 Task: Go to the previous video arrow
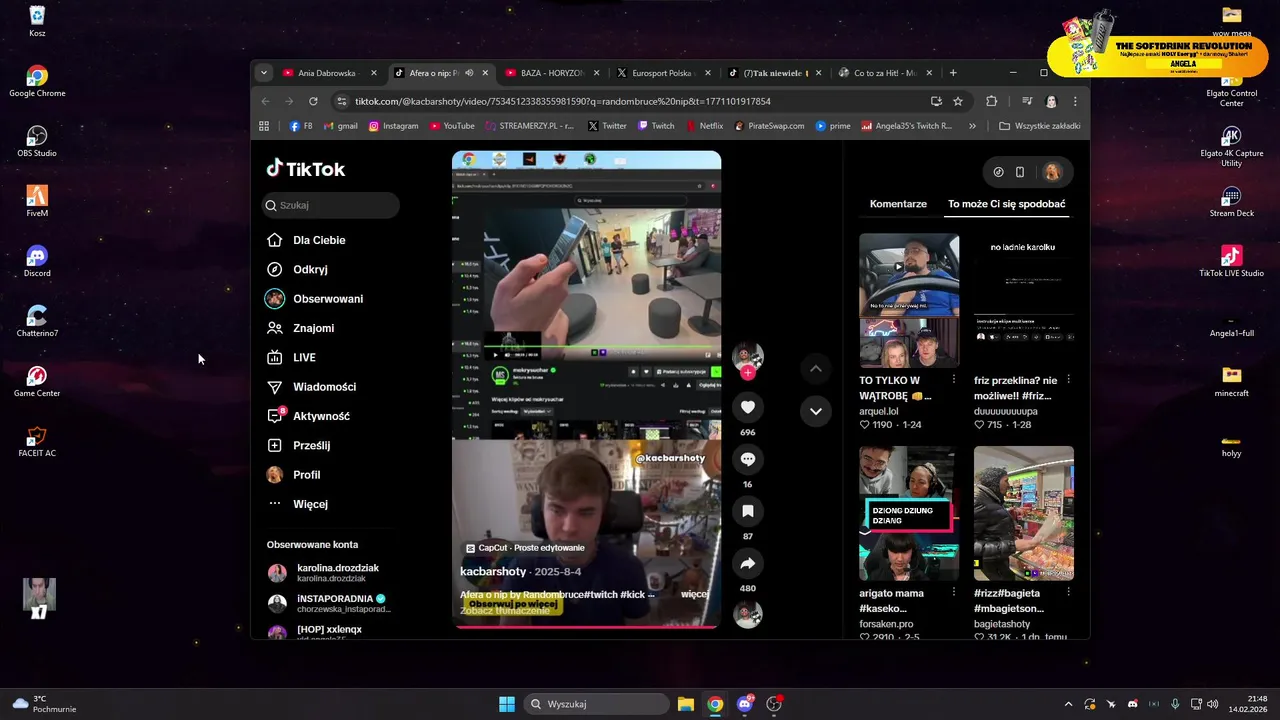815,369
